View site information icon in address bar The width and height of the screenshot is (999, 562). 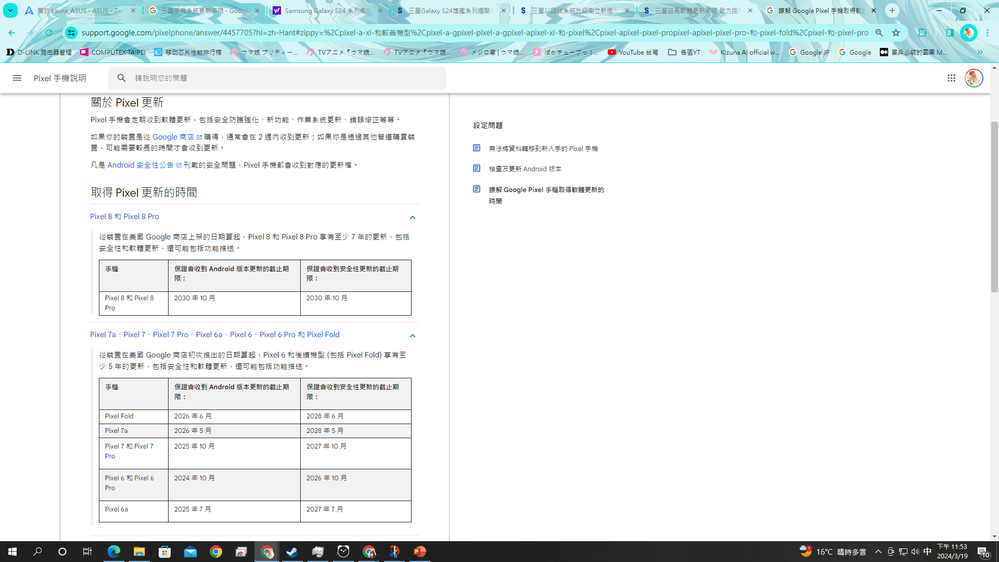pyautogui.click(x=71, y=32)
